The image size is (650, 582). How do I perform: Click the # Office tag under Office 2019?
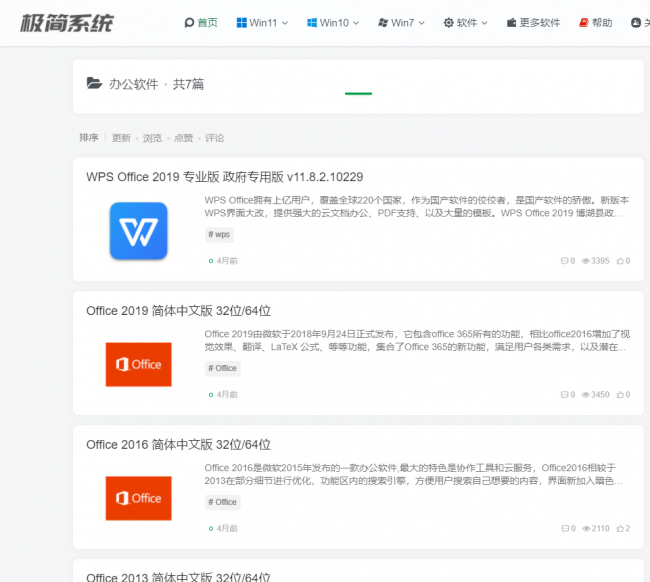223,369
